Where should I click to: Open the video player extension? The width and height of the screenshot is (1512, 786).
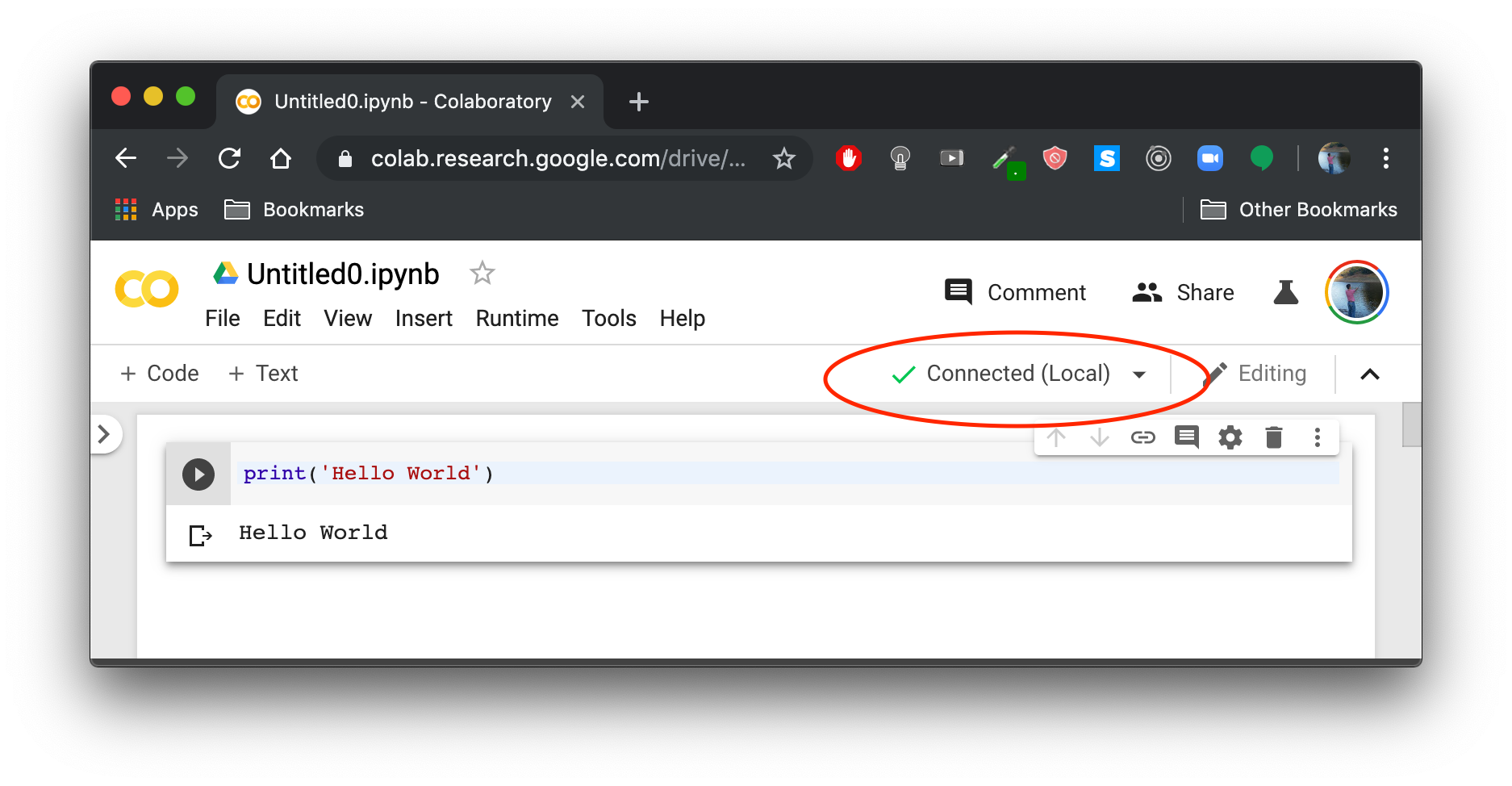pyautogui.click(x=952, y=158)
